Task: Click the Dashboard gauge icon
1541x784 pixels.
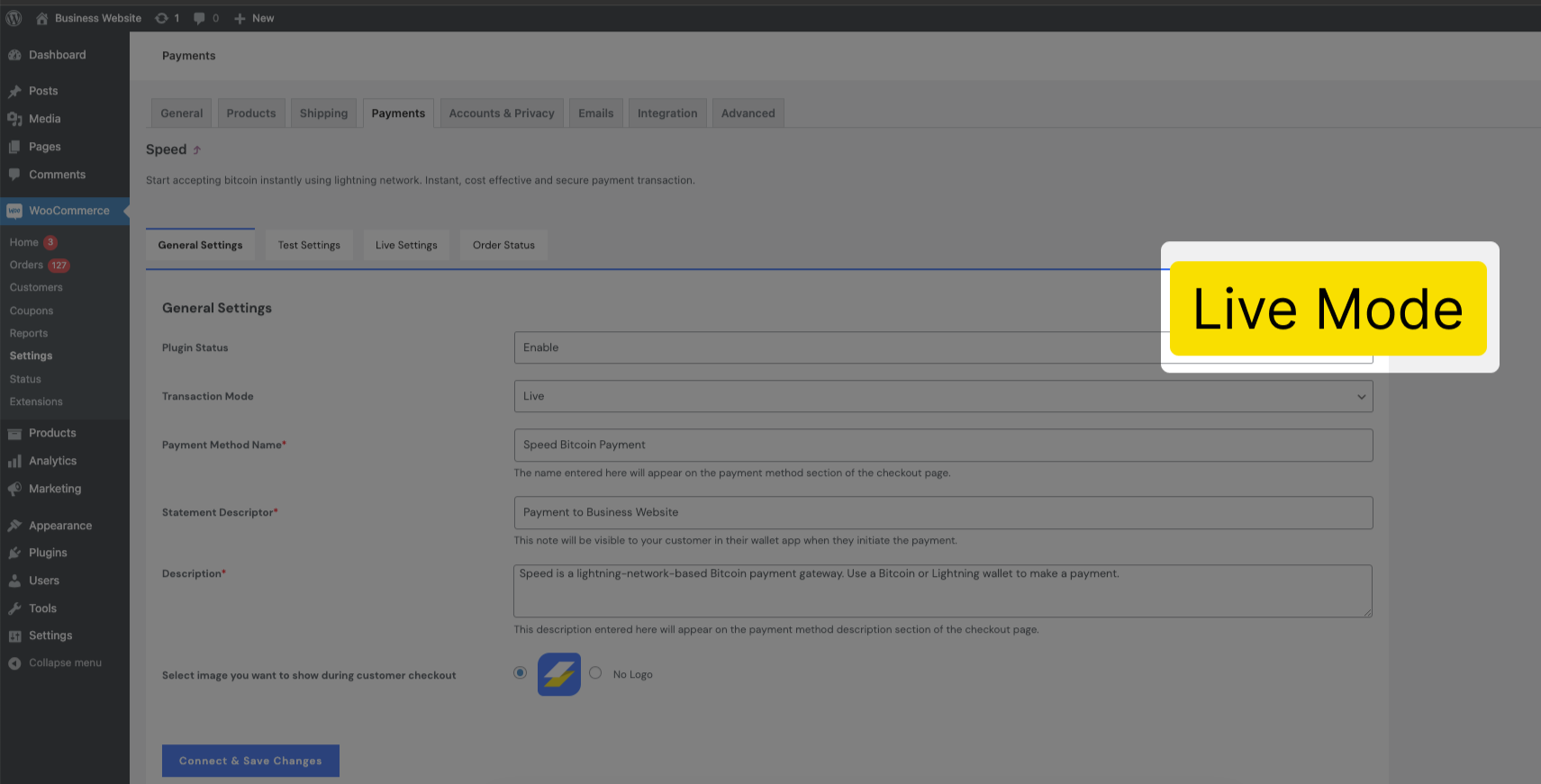Action: 14,55
